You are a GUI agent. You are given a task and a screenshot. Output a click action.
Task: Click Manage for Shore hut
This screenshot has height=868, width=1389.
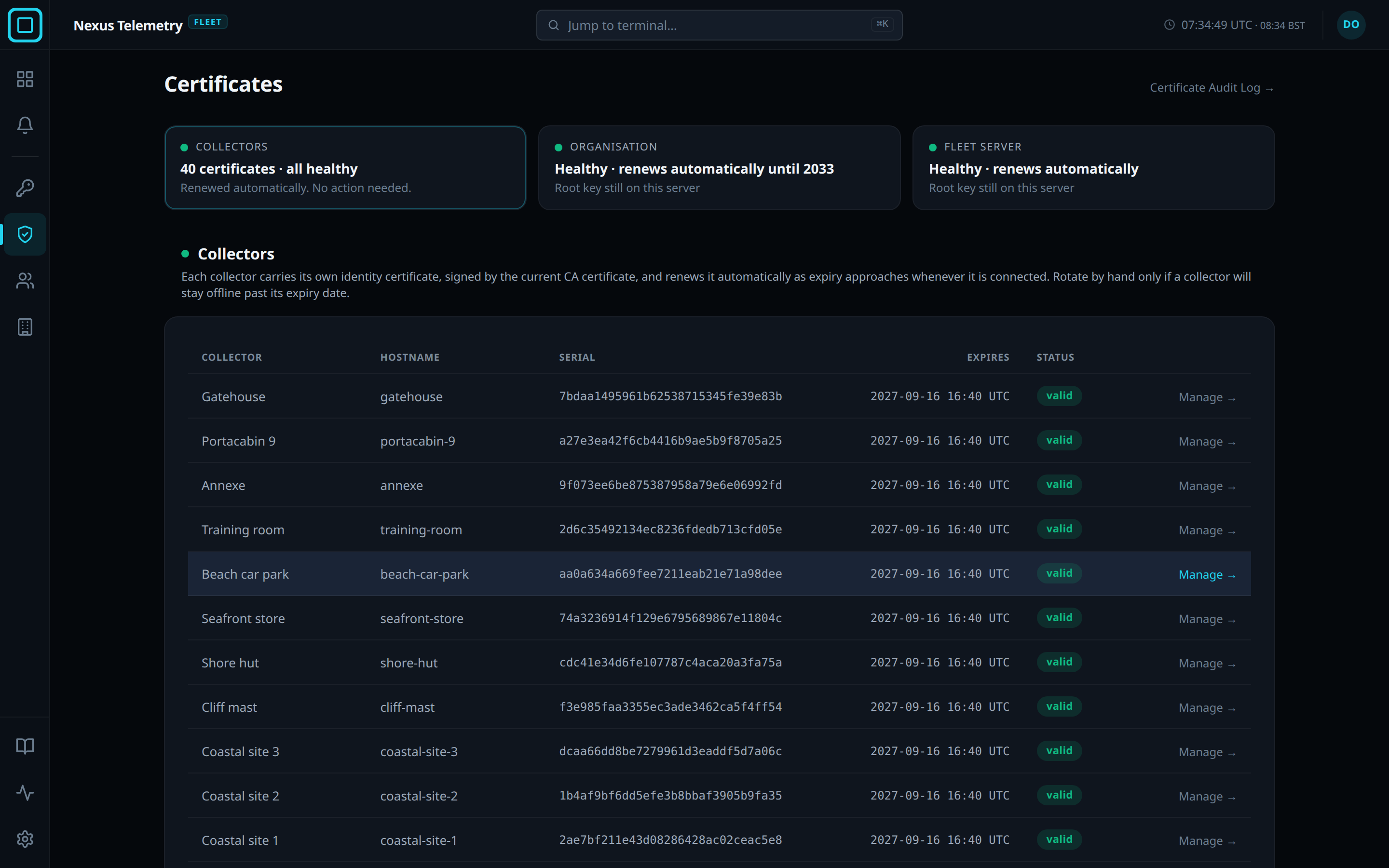point(1207,663)
